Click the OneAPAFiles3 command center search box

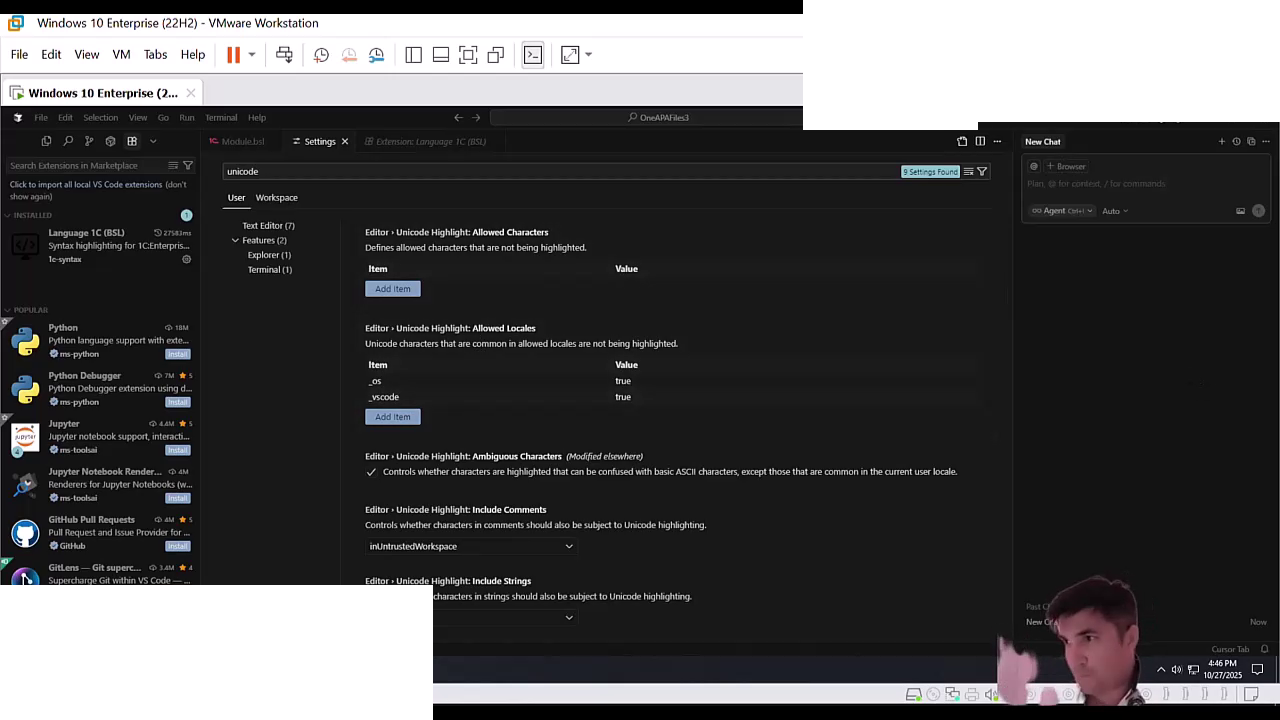click(658, 118)
